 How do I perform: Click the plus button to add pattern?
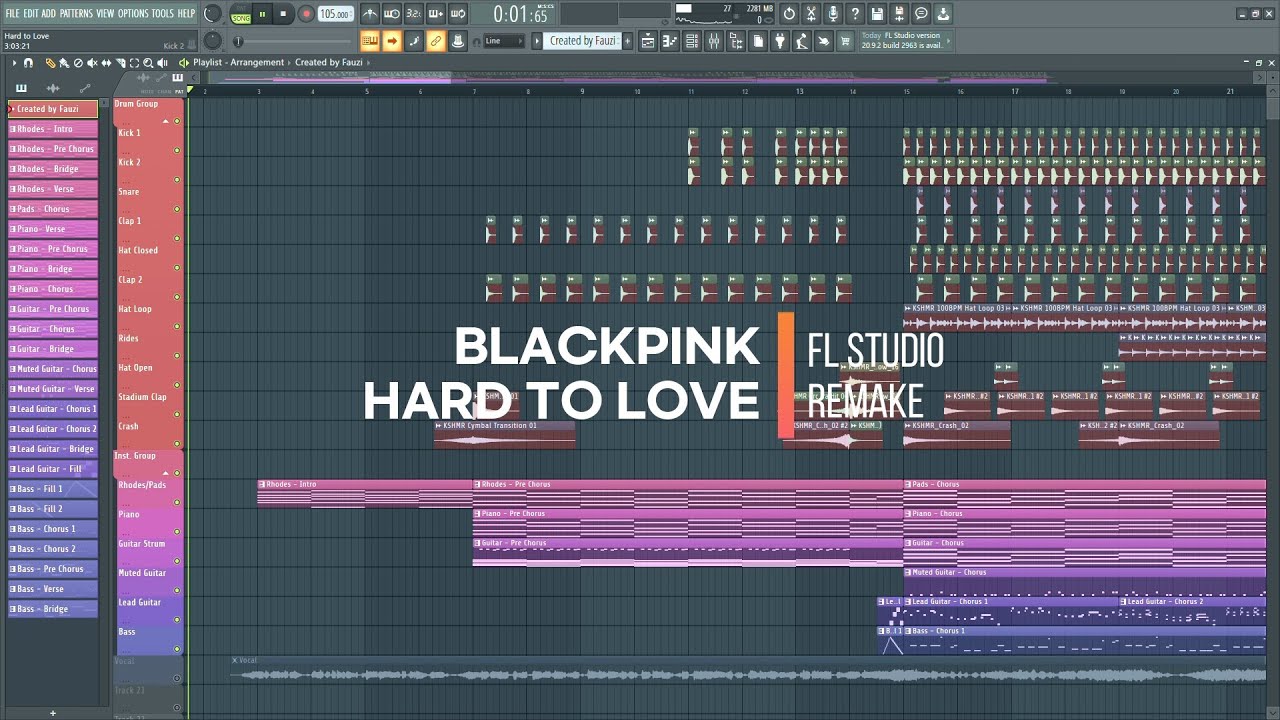[x=53, y=713]
